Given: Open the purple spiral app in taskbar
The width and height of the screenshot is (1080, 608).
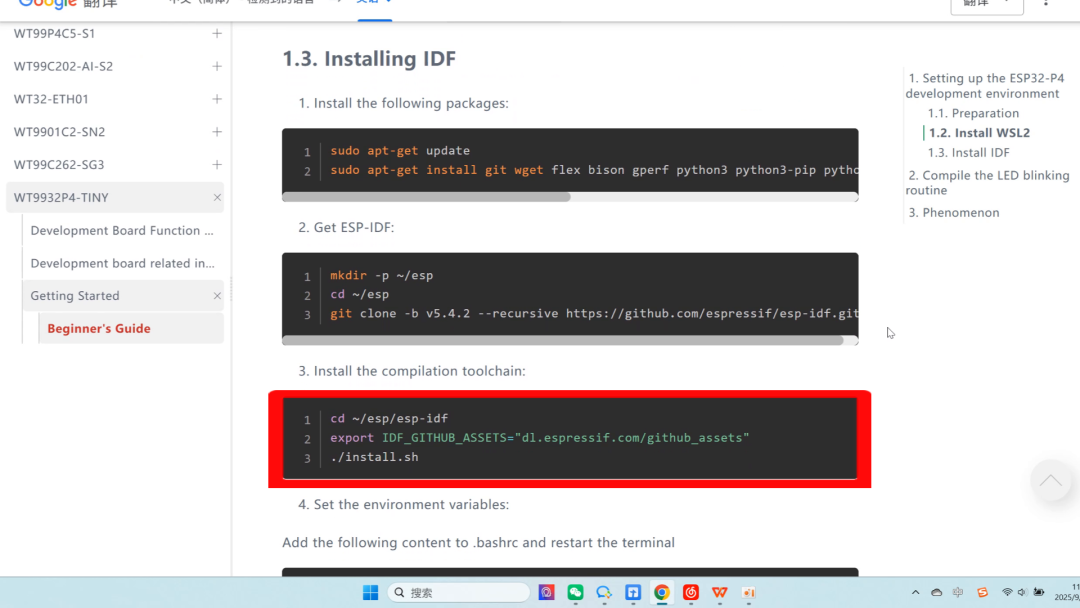Looking at the screenshot, I should [x=546, y=593].
